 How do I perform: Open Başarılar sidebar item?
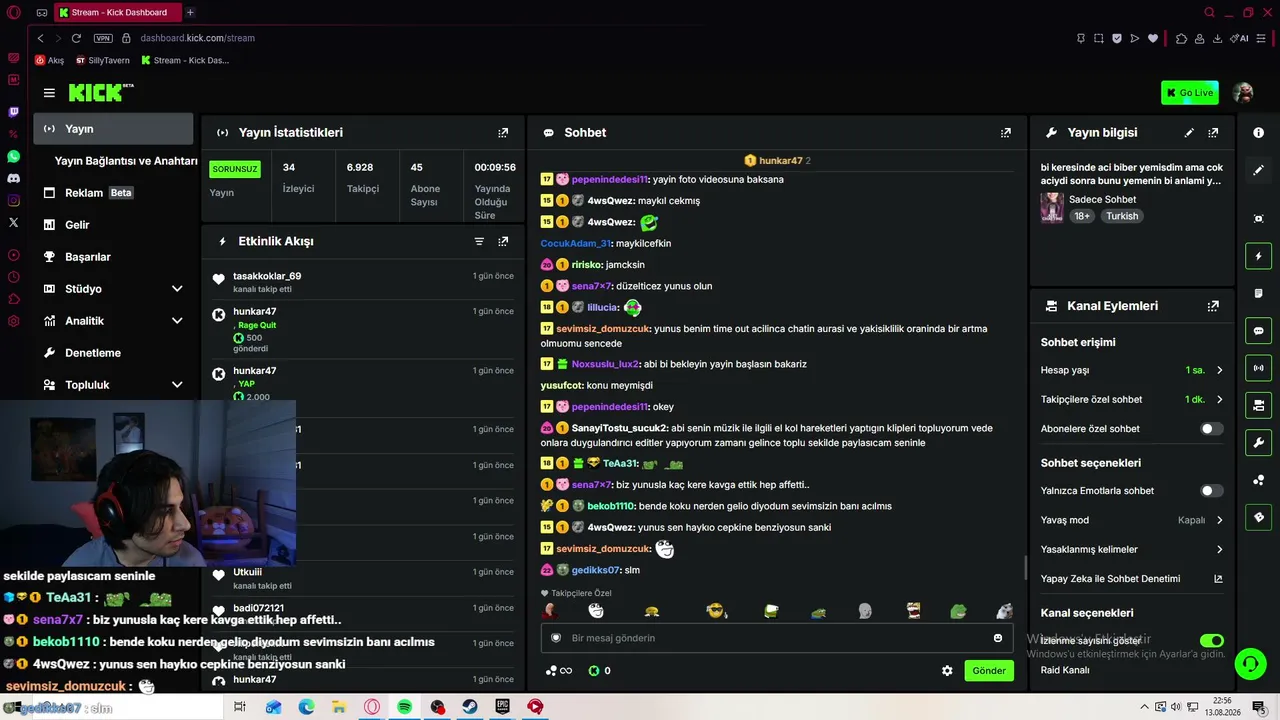(x=113, y=257)
